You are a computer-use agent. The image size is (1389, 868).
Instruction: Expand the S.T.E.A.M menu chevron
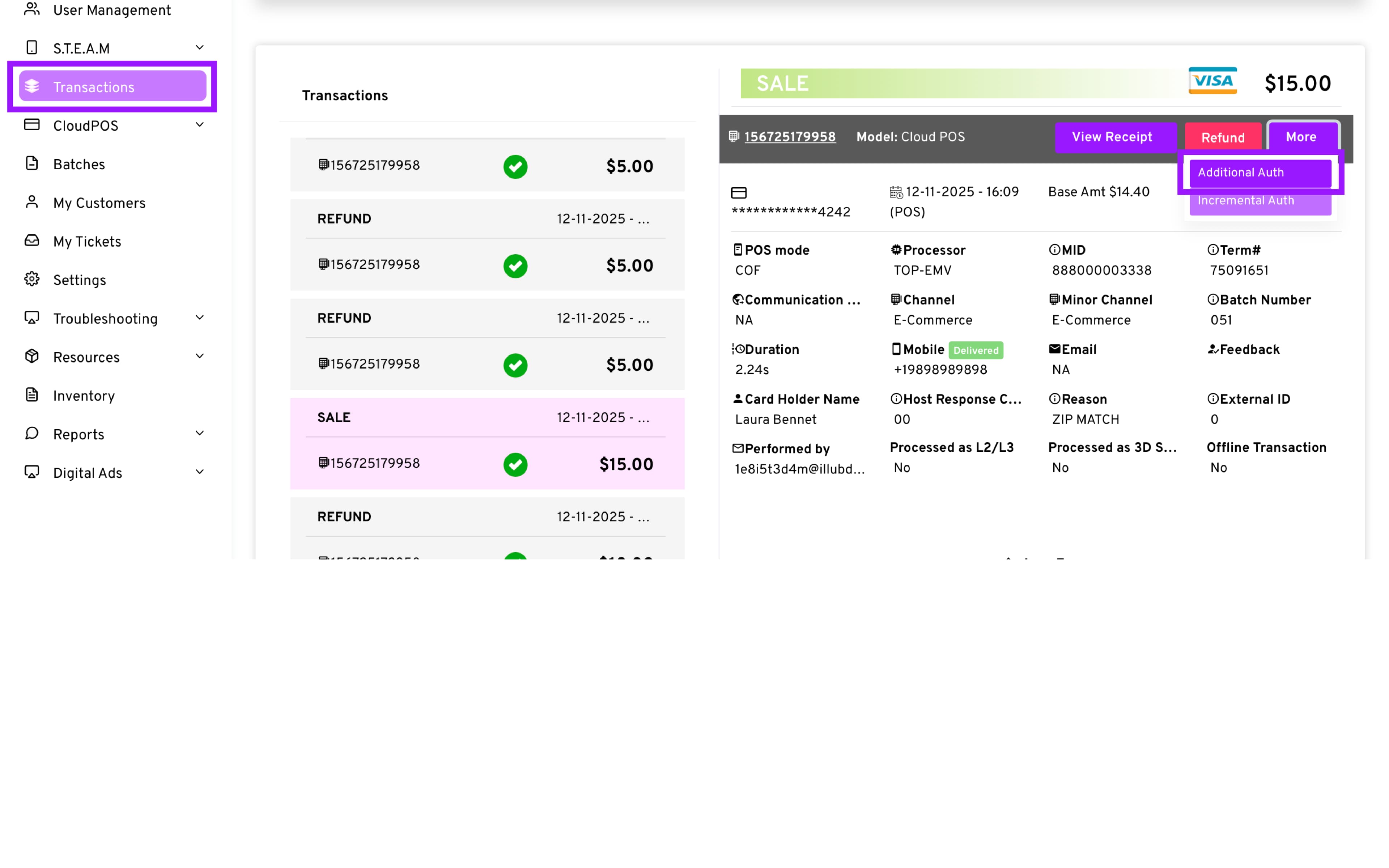pyautogui.click(x=200, y=48)
